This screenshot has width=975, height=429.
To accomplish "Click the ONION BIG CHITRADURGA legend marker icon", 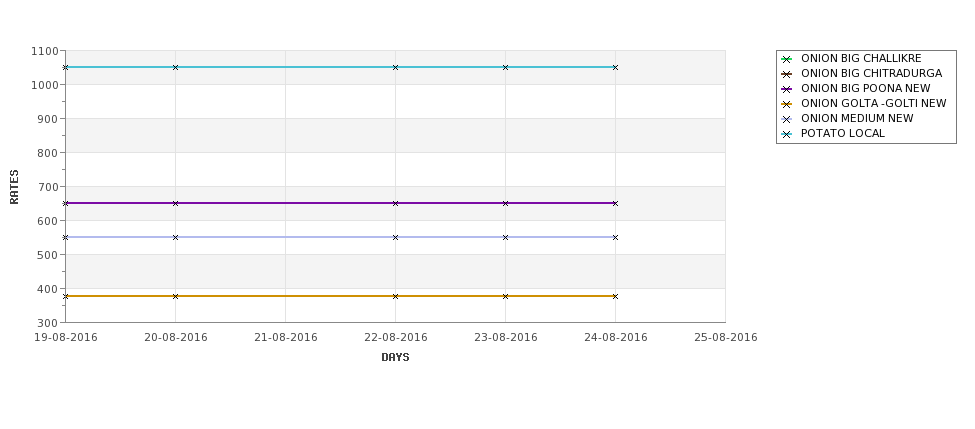I will click(786, 74).
